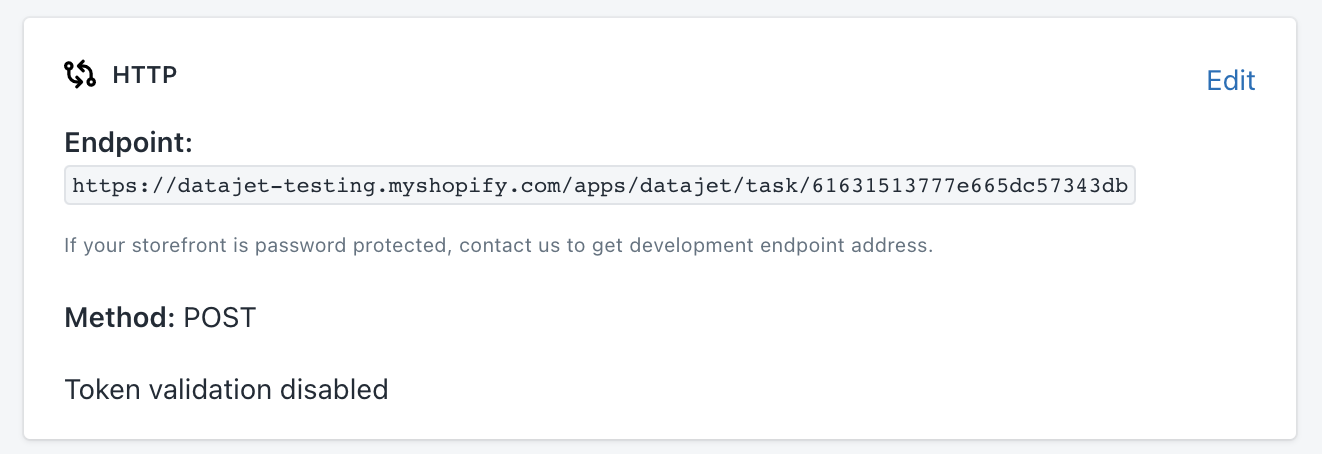Viewport: 1322px width, 454px height.
Task: Click the Method label
Action: point(120,318)
